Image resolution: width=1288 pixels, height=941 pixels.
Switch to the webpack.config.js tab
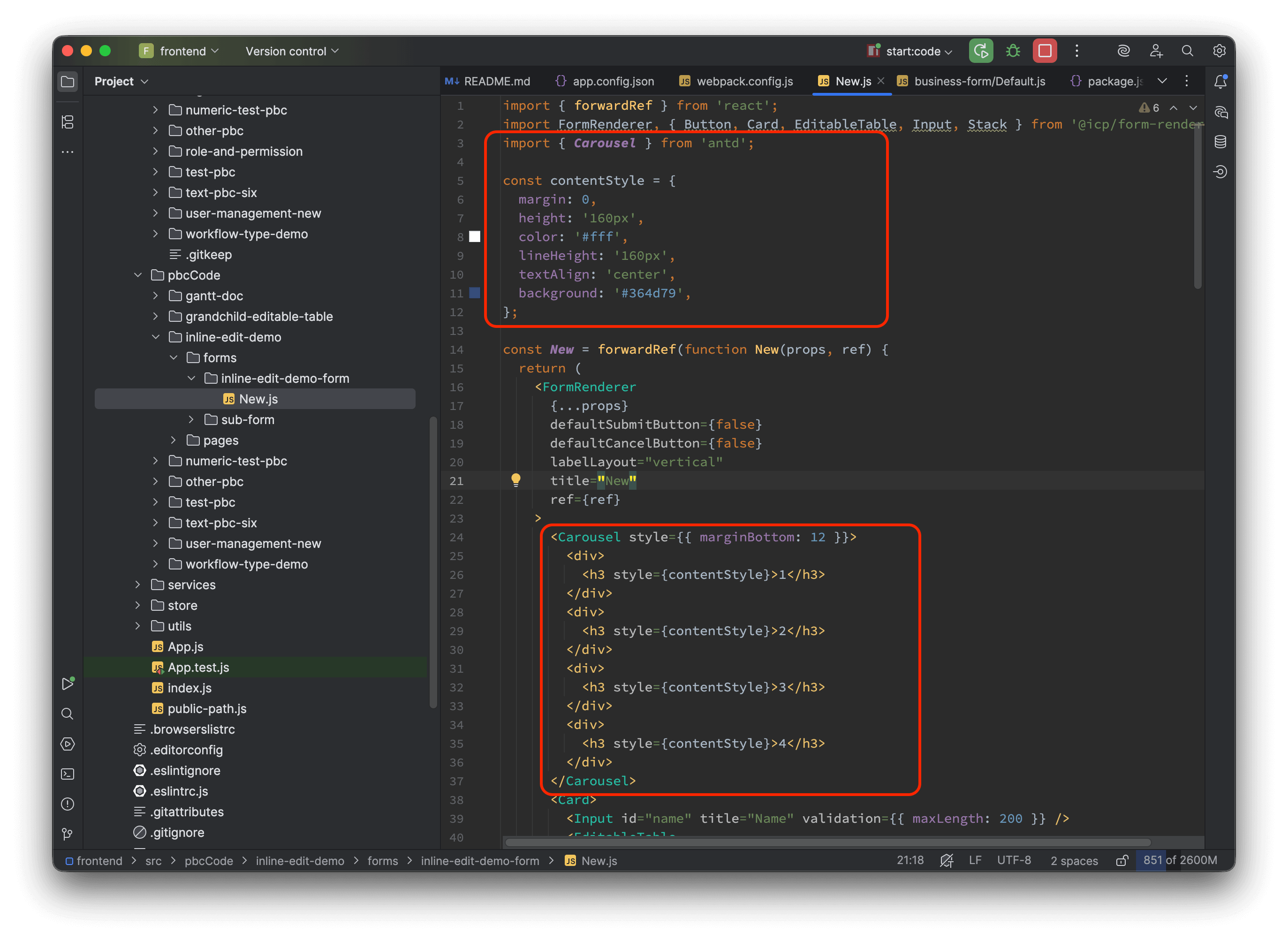(736, 82)
